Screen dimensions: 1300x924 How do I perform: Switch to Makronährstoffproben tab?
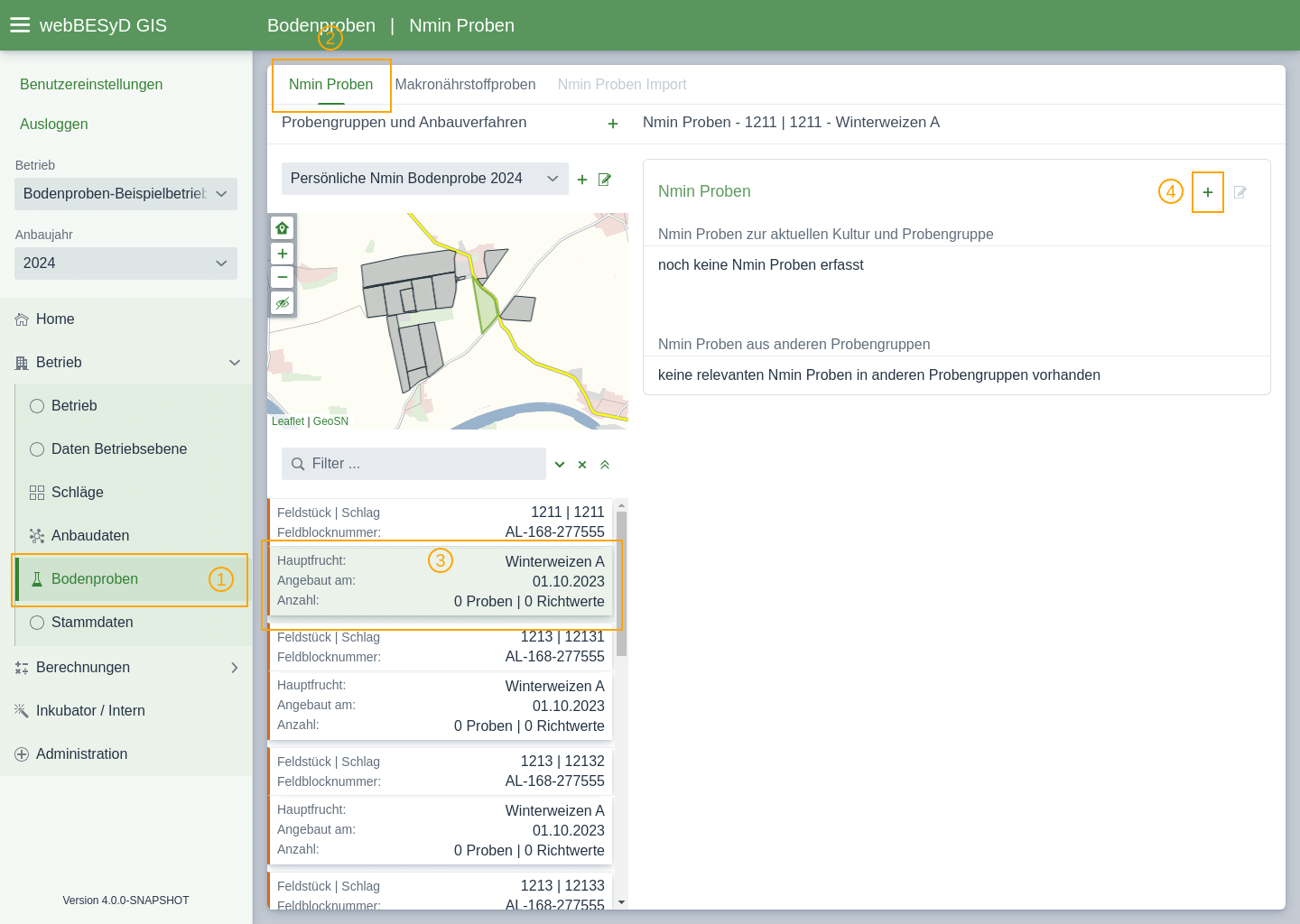tap(465, 85)
